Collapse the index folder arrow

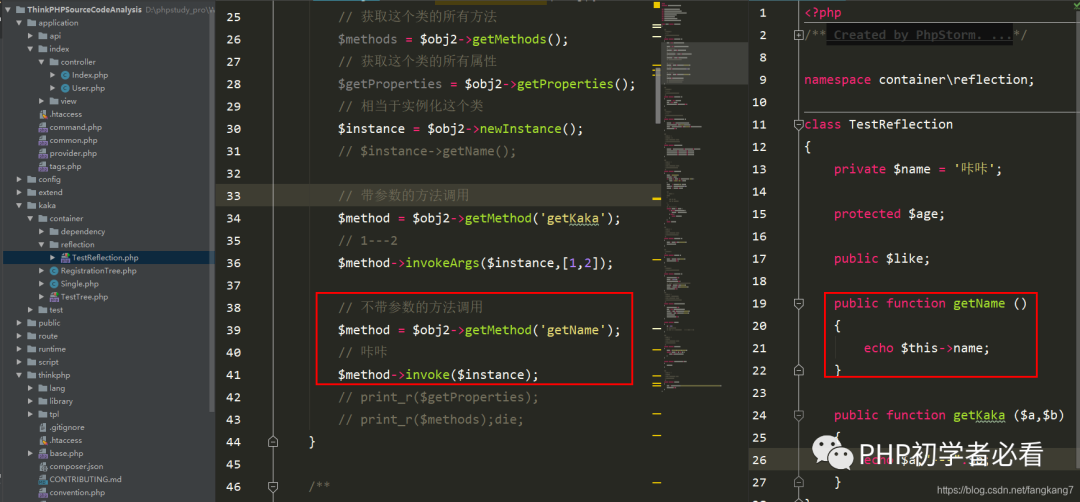(x=31, y=49)
